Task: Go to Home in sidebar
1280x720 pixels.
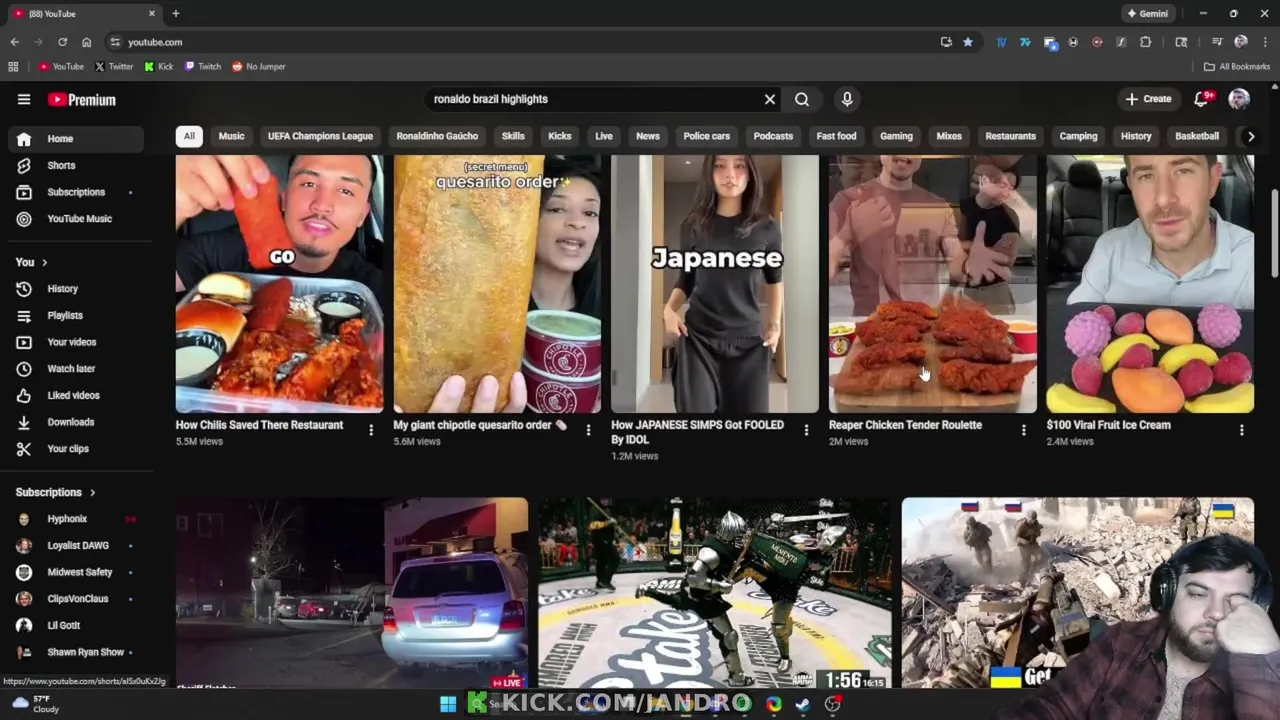Action: point(76,139)
